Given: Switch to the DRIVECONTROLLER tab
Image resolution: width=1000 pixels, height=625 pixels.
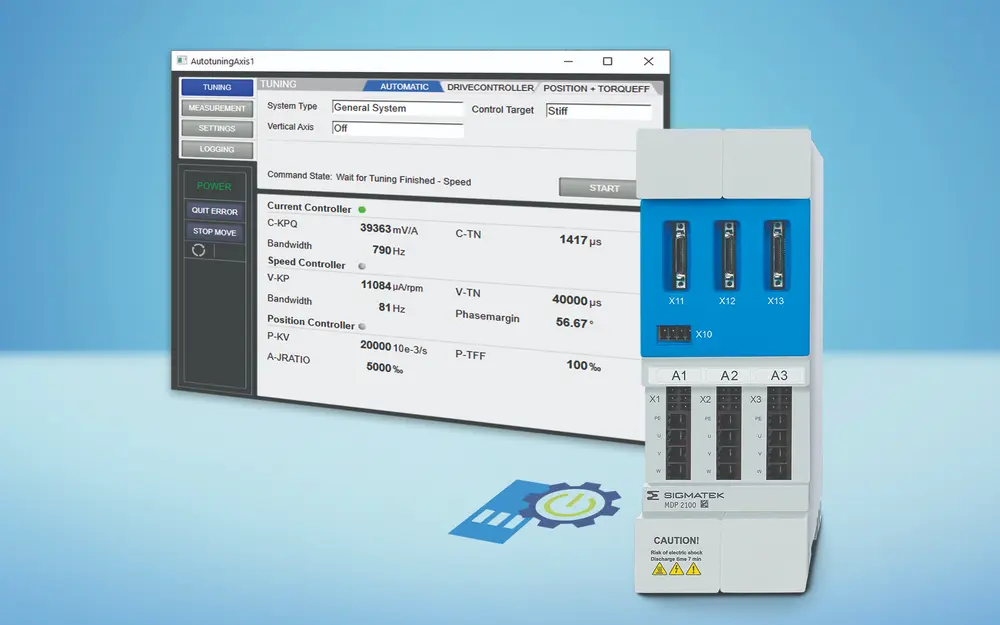Looking at the screenshot, I should click(490, 88).
